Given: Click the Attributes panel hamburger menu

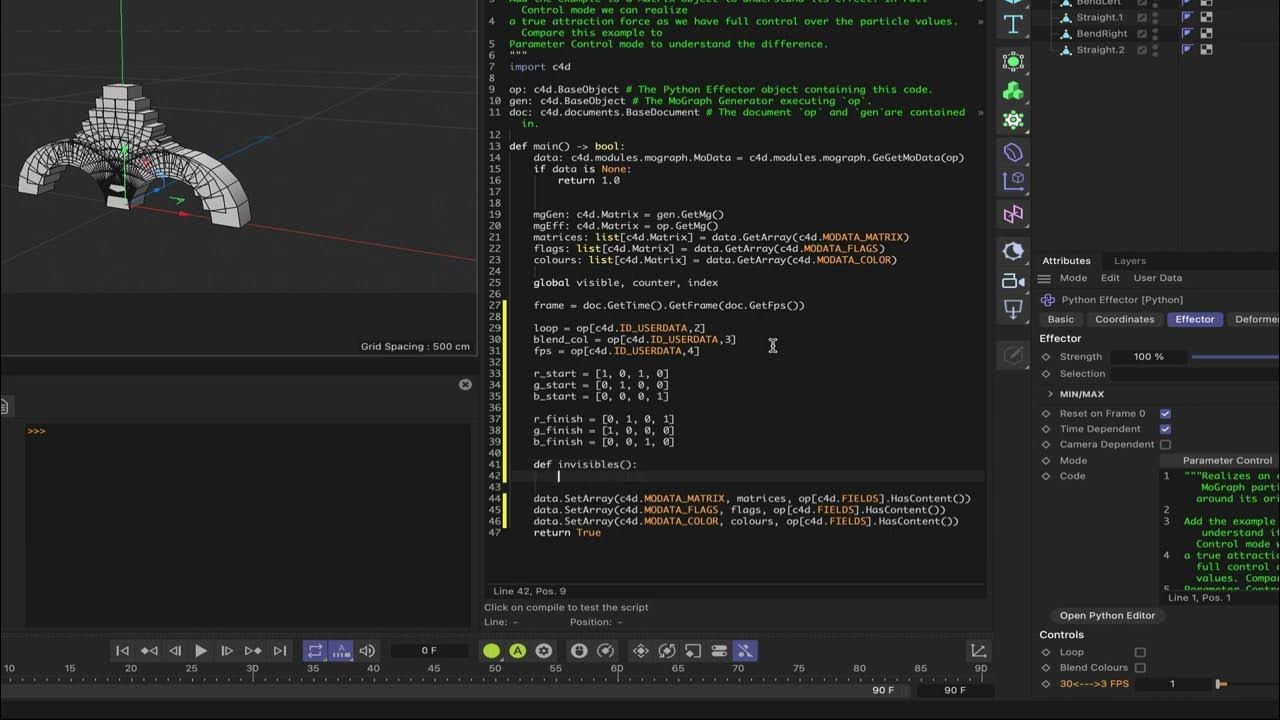Looking at the screenshot, I should pos(1044,278).
